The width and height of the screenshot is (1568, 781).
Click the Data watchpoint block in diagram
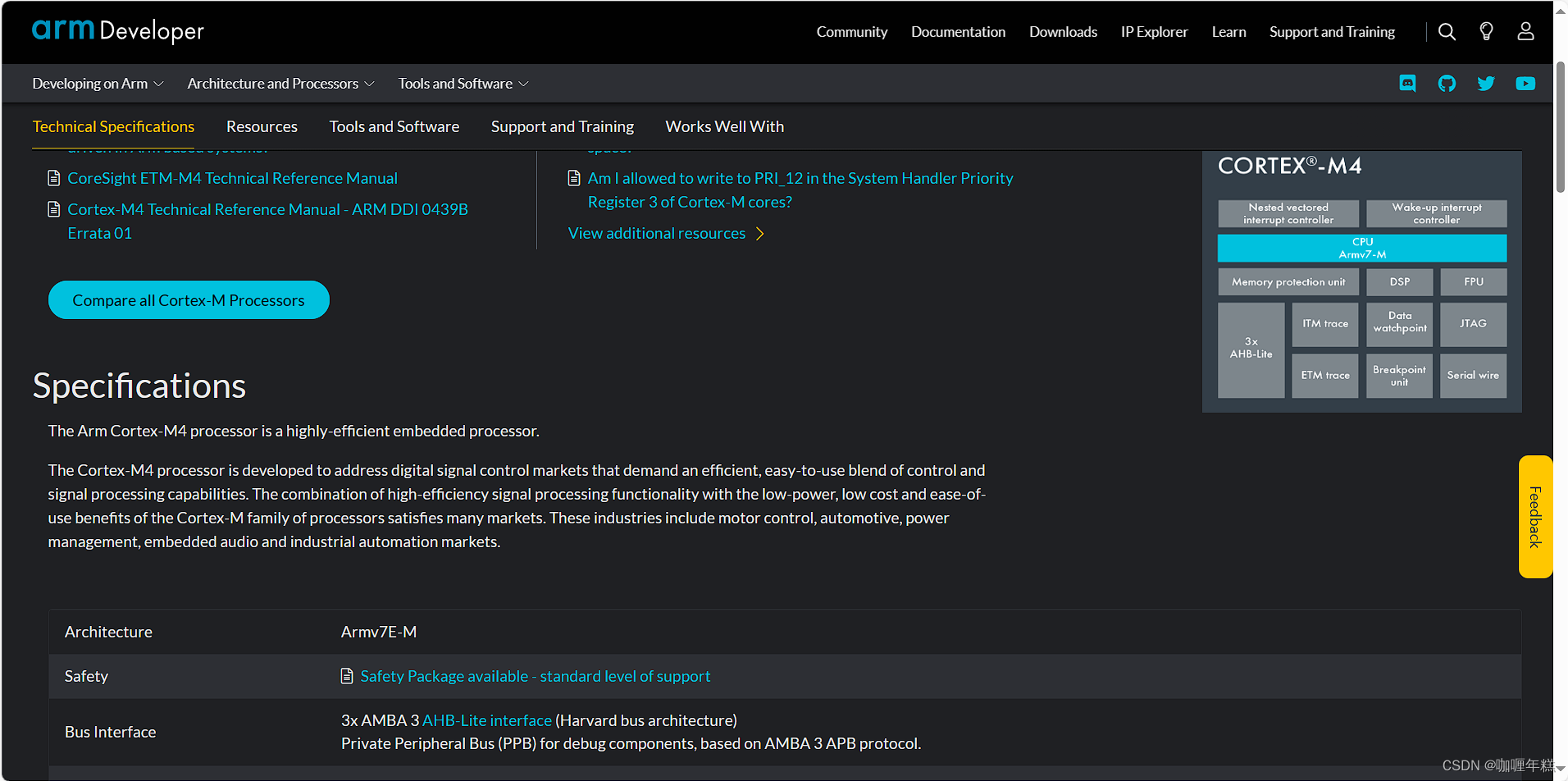point(1399,324)
